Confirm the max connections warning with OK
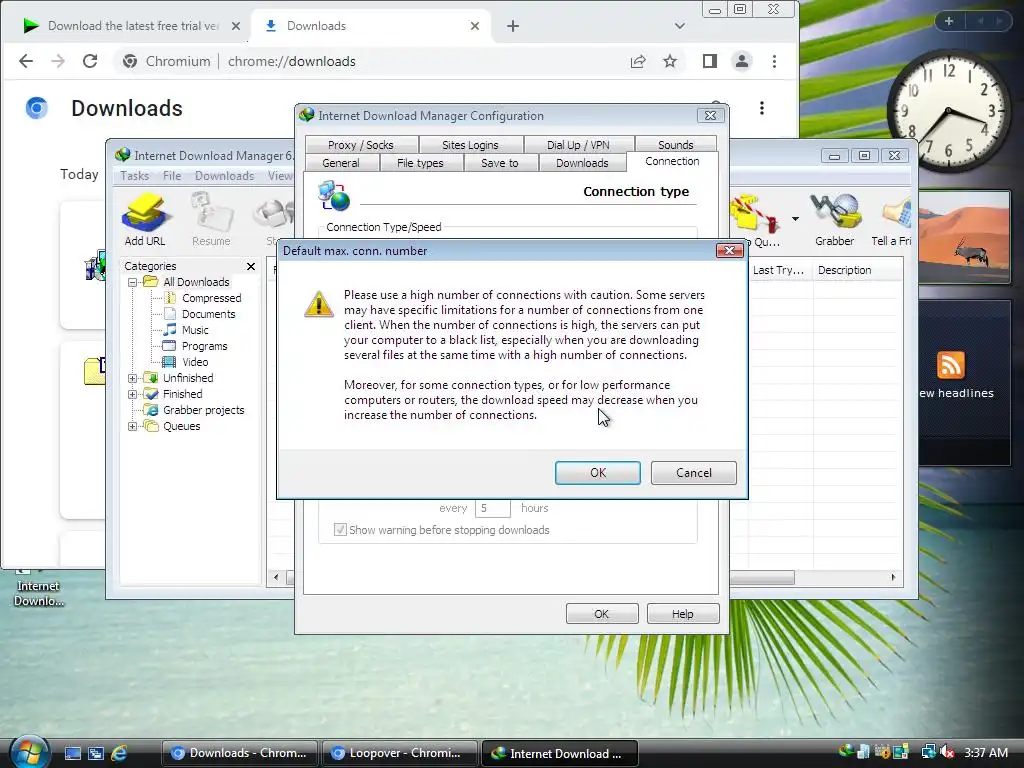 598,473
